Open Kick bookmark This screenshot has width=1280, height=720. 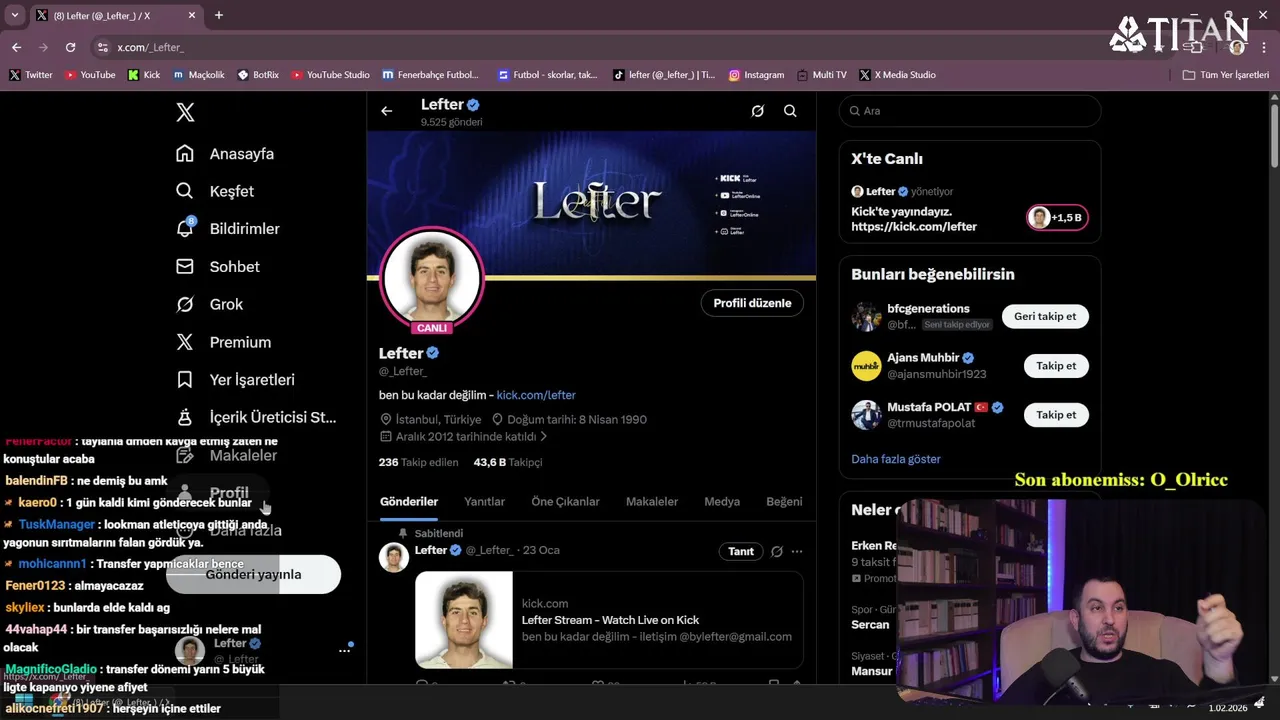(144, 75)
